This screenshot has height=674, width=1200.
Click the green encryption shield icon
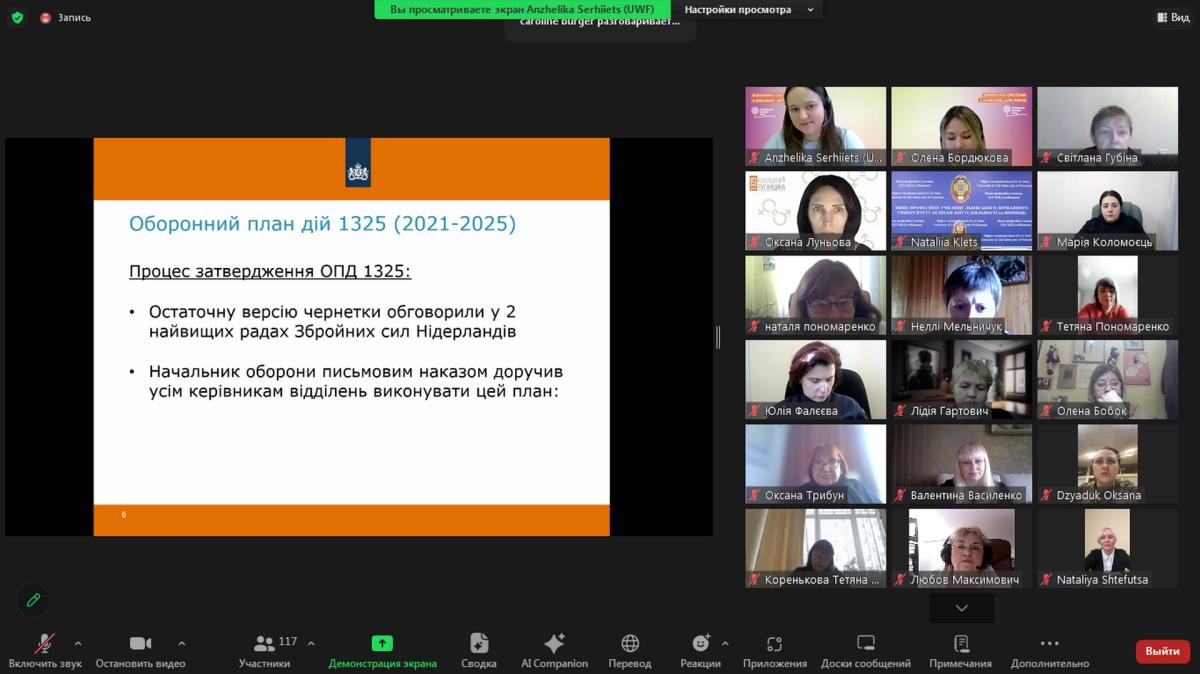click(17, 17)
